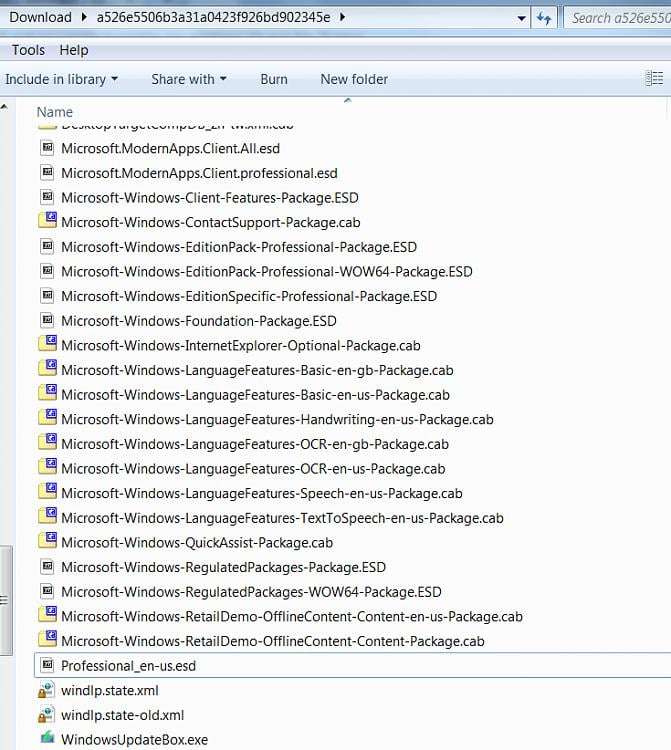Open the Include in library dropdown
671x750 pixels.
coord(61,79)
